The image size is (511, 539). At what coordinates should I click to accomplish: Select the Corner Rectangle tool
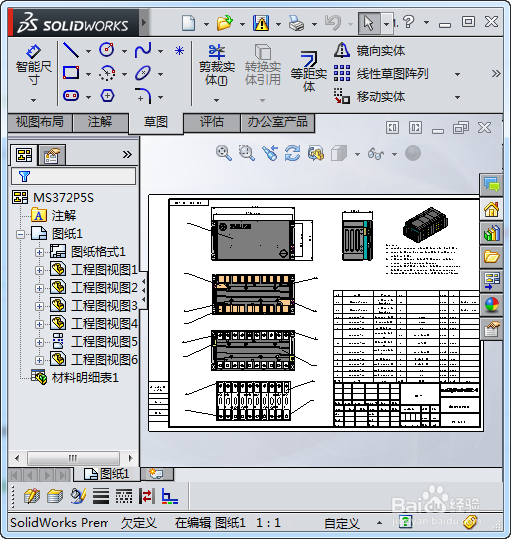coord(71,73)
